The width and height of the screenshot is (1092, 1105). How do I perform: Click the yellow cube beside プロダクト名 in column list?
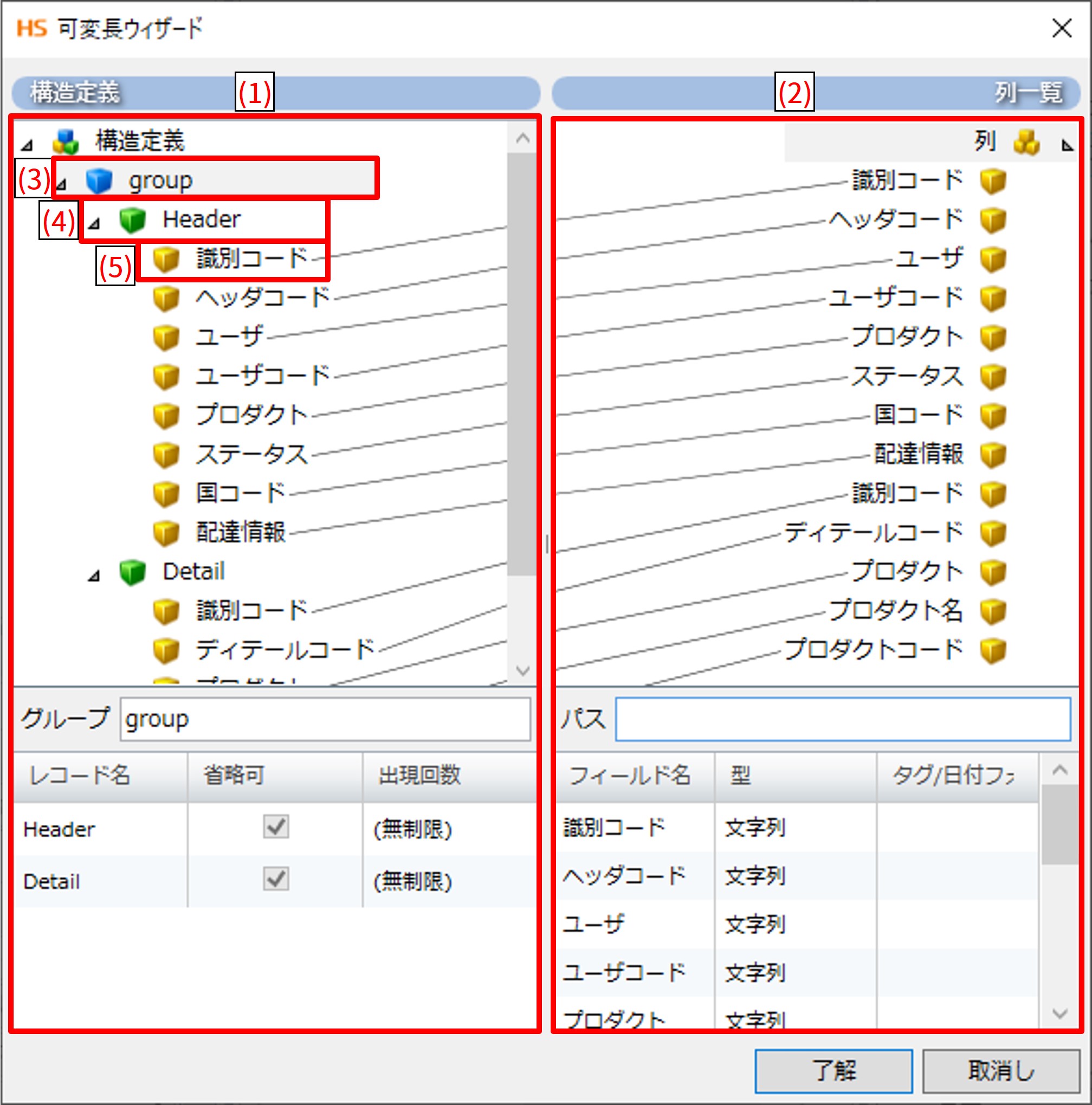click(x=992, y=611)
